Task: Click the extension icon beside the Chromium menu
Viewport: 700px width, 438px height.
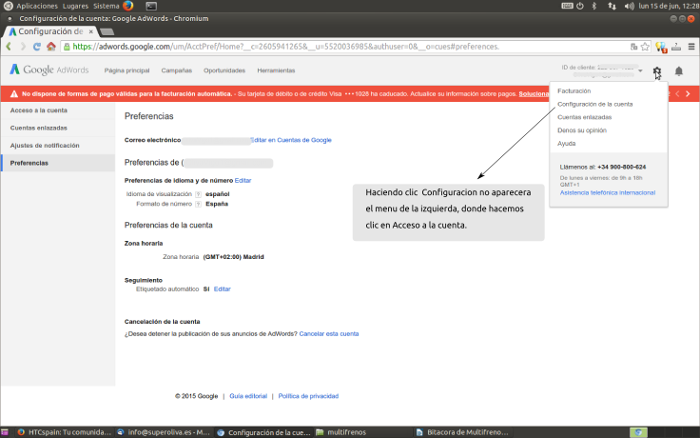Action: click(676, 46)
